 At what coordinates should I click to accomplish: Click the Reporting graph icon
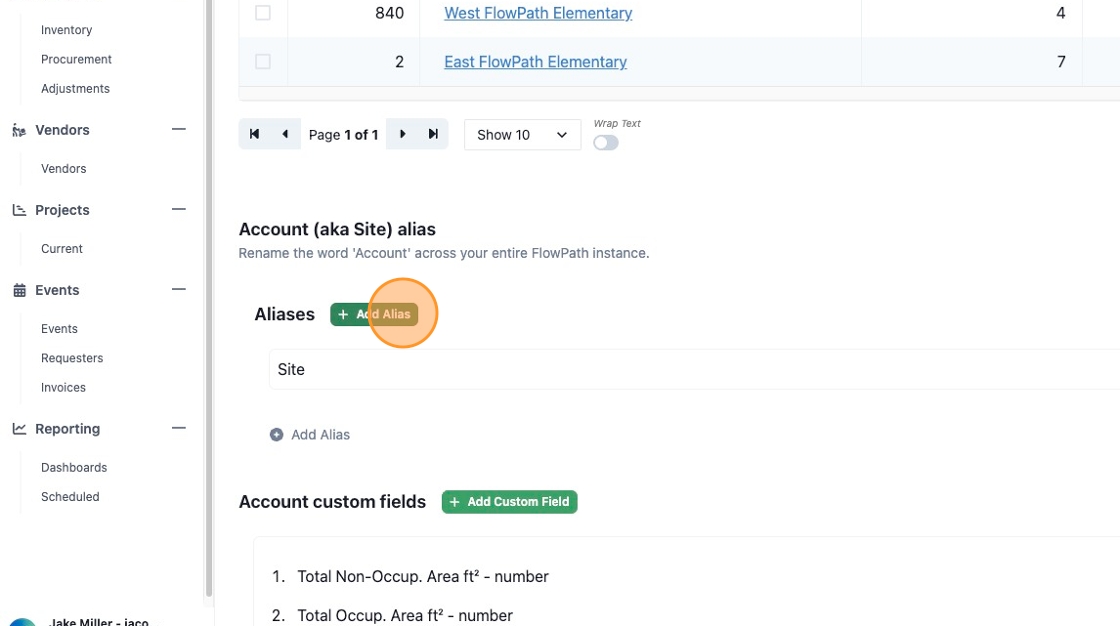(x=19, y=429)
